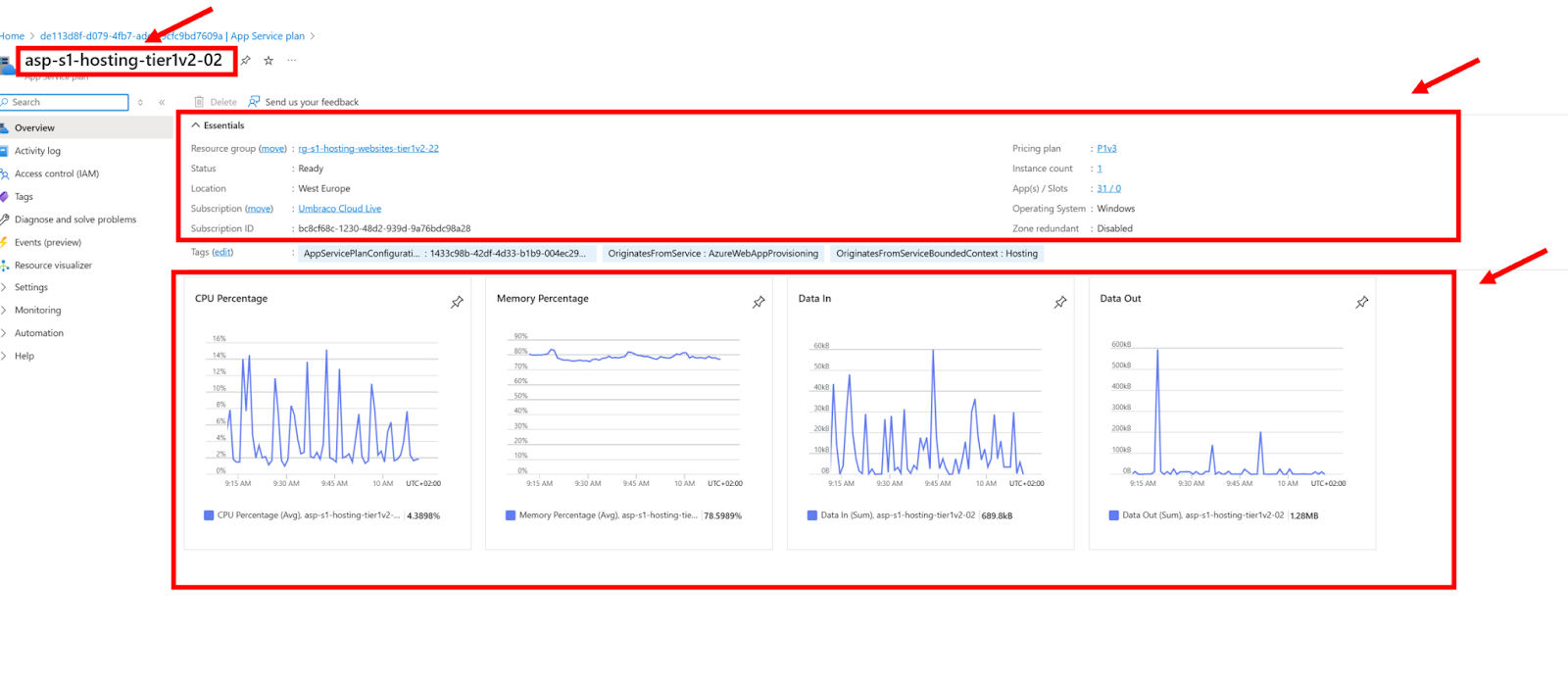Open the Umbraco Cloud Live subscription link
The height and width of the screenshot is (682, 1568).
[339, 209]
